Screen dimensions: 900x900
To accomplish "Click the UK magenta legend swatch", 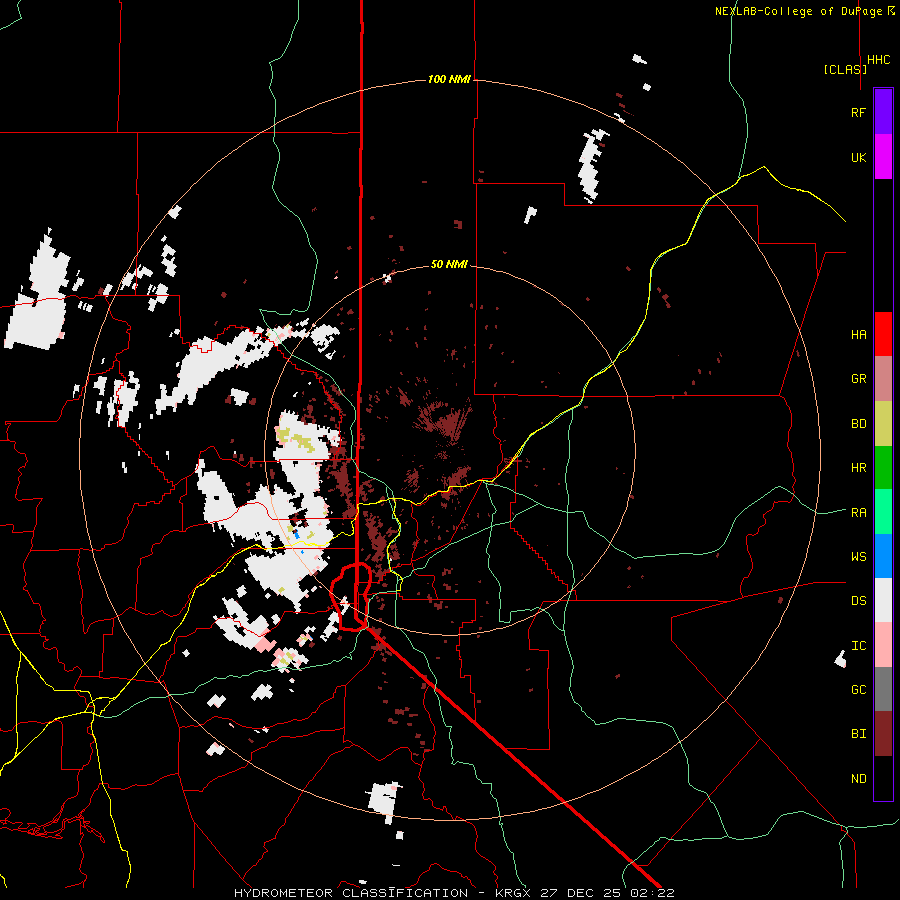I will pyautogui.click(x=883, y=157).
